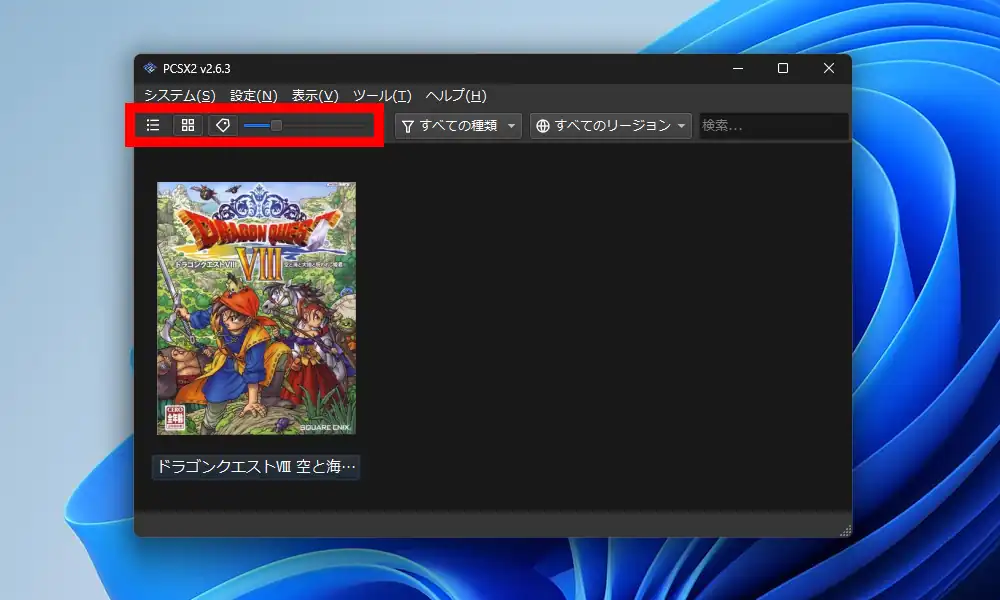Open the すべての種類 type filter dropdown
This screenshot has height=600, width=1000.
pos(457,126)
